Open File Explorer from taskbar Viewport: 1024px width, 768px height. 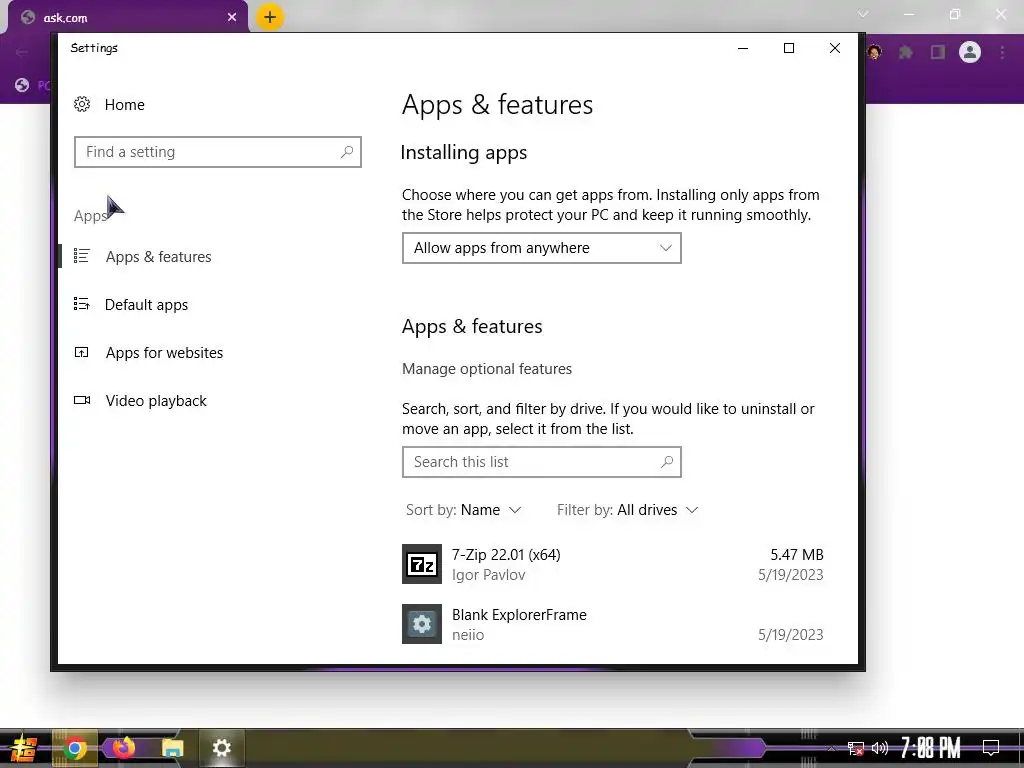[172, 748]
